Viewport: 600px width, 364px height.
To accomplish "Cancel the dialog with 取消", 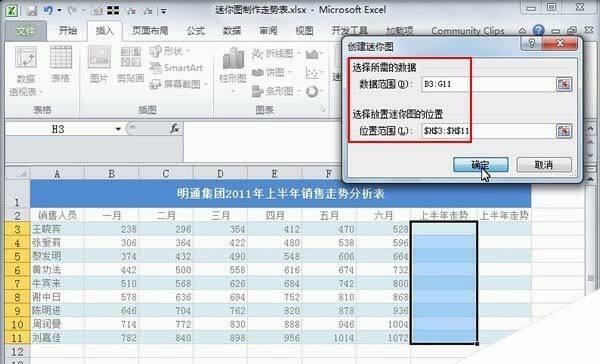I will point(544,165).
